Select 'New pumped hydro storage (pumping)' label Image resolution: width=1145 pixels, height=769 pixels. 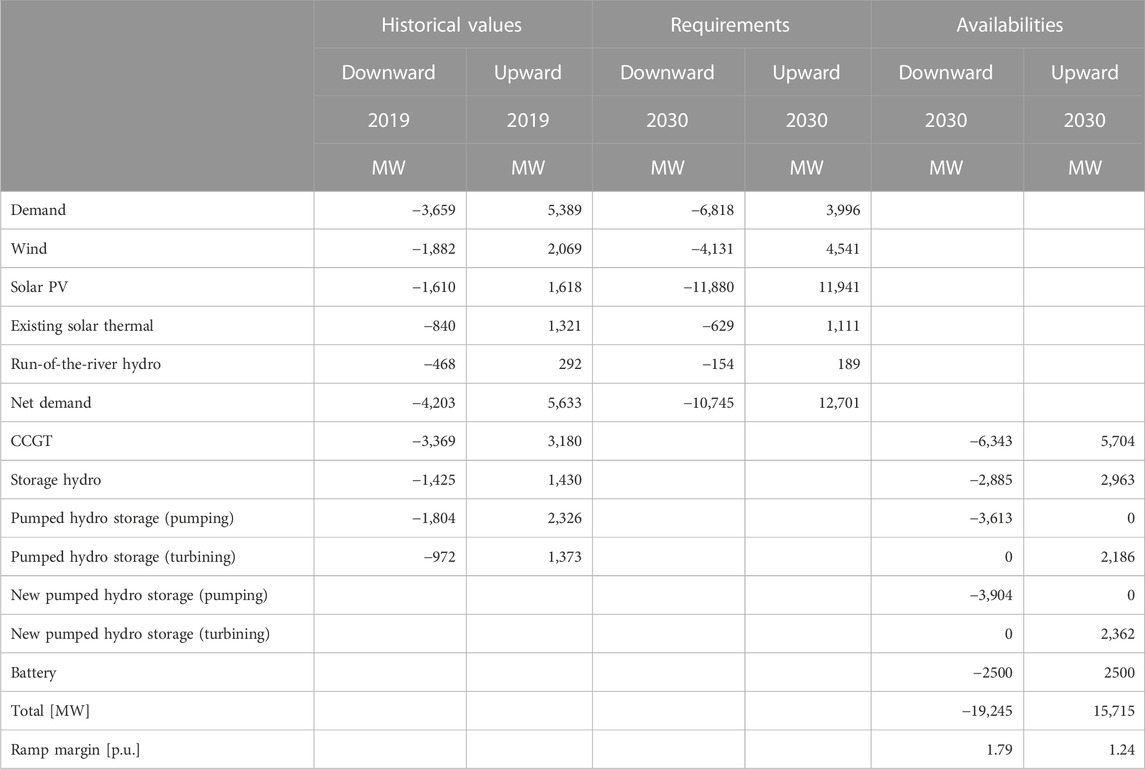139,596
